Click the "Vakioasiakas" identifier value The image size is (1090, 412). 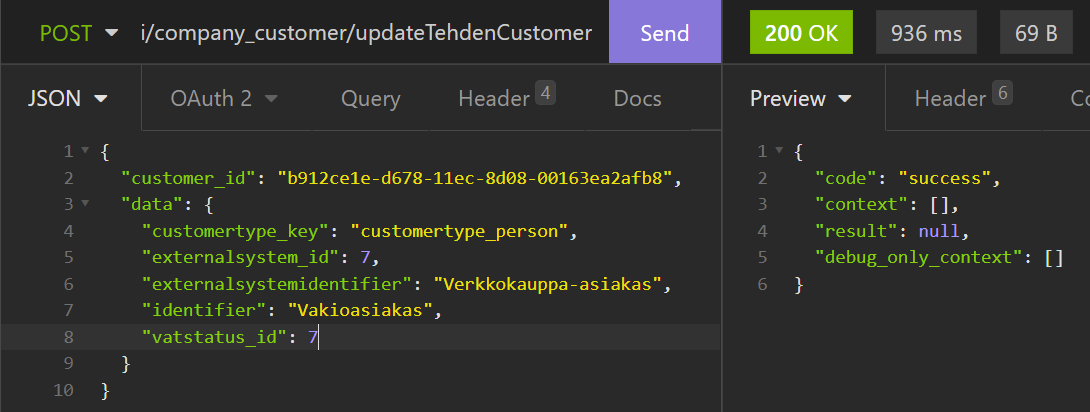coord(364,311)
